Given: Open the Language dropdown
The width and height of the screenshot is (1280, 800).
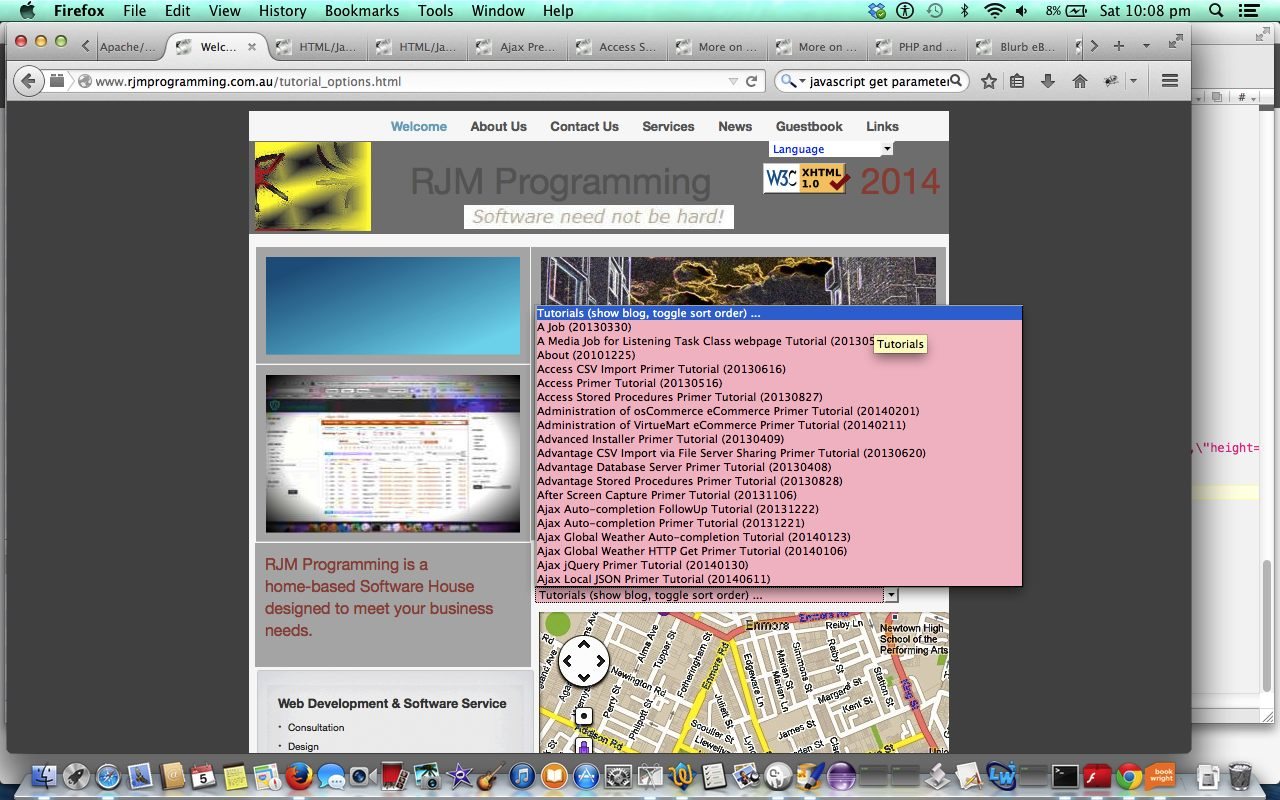Looking at the screenshot, I should [x=831, y=149].
